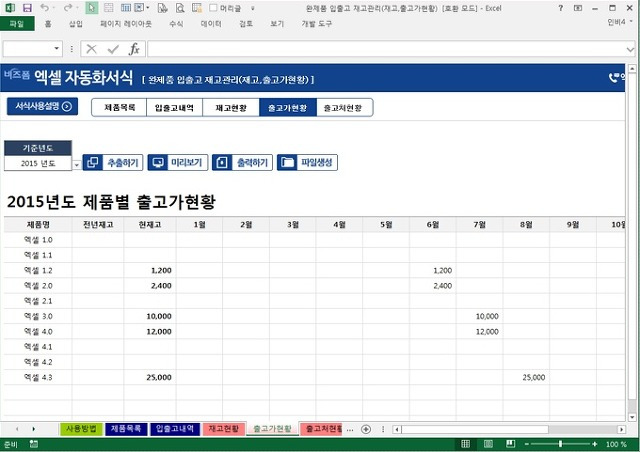Toggle the 머리글 checkbox

click(x=213, y=8)
